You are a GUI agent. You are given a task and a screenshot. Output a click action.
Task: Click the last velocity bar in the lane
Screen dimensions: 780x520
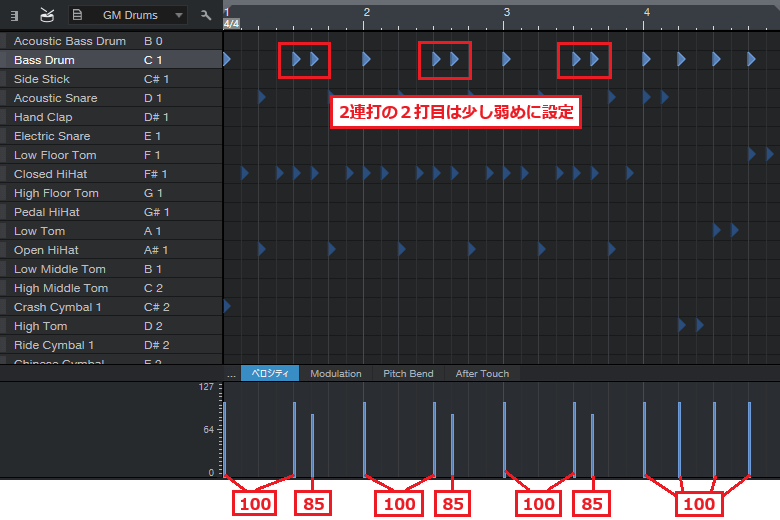coord(749,440)
